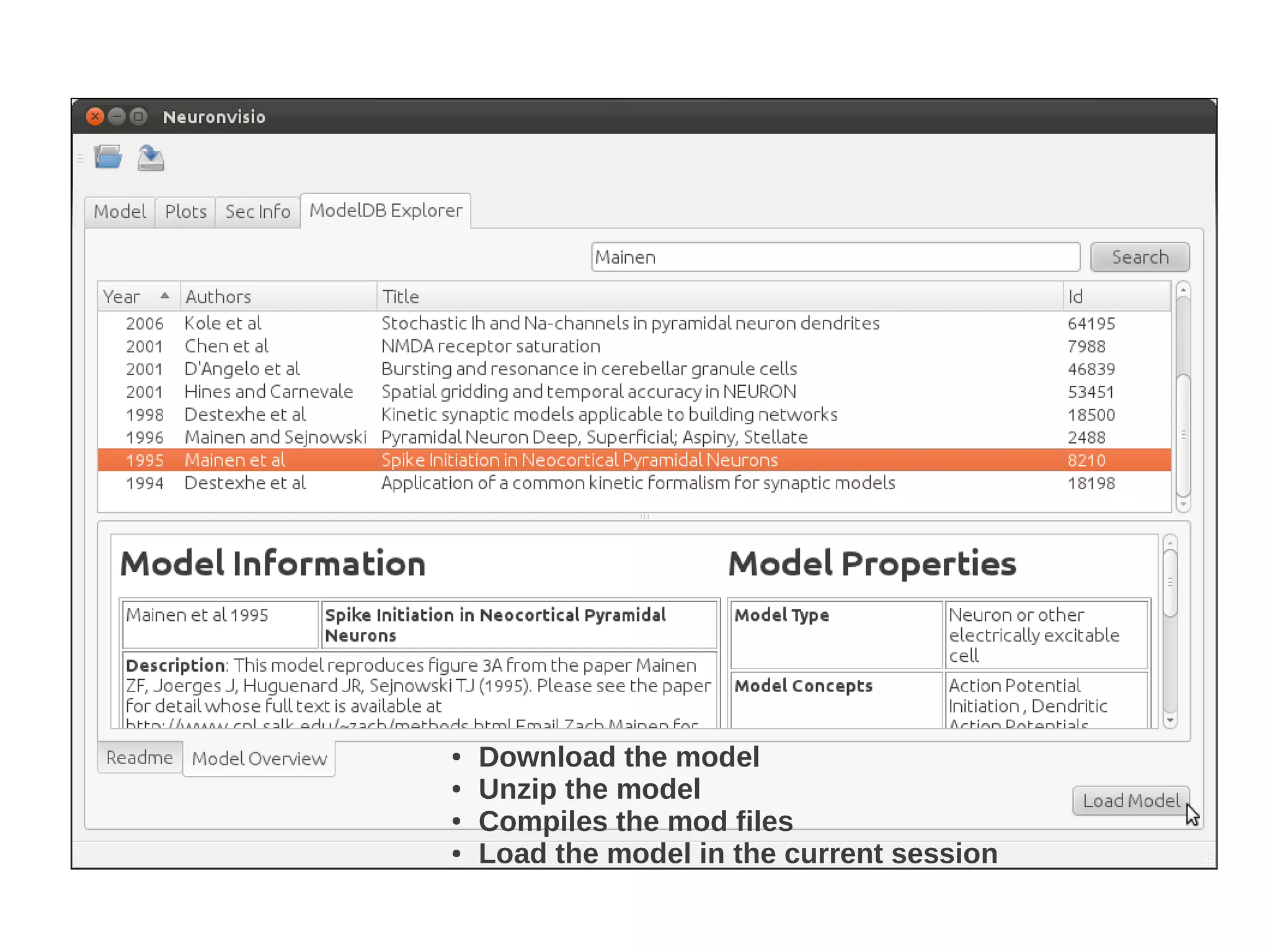Switch to the Plots tab
This screenshot has width=1270, height=952.
[x=185, y=211]
